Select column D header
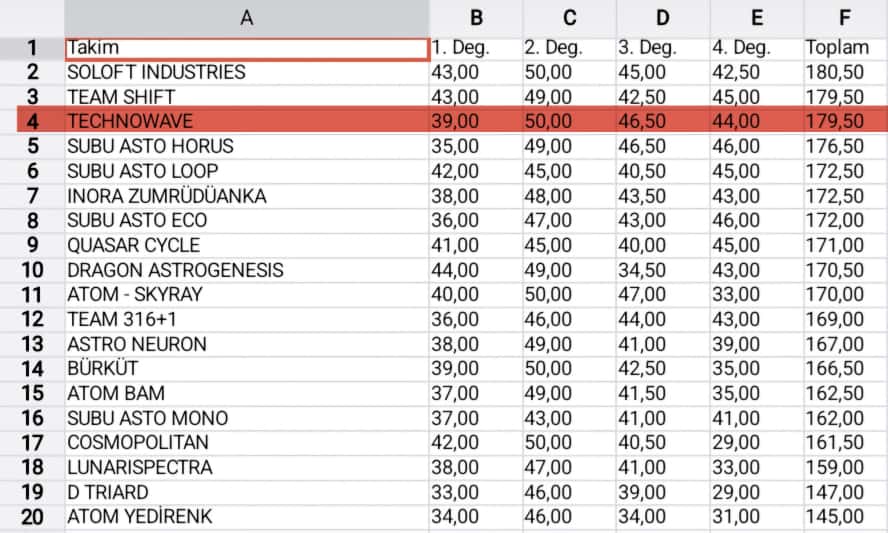This screenshot has height=533, width=888. (662, 17)
